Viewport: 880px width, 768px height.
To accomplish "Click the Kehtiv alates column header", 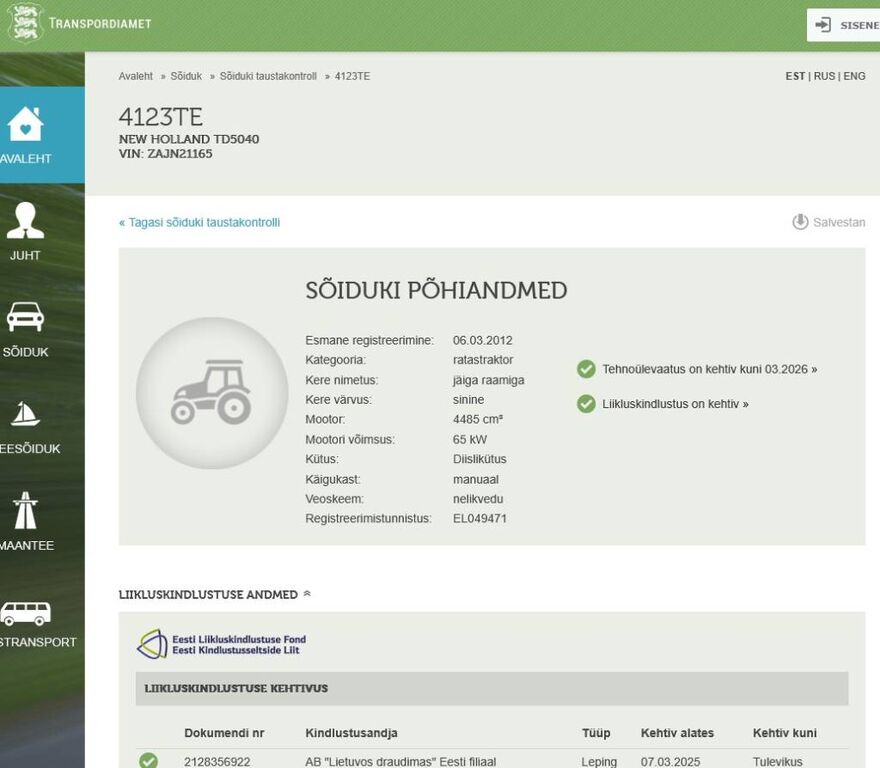I will 677,733.
